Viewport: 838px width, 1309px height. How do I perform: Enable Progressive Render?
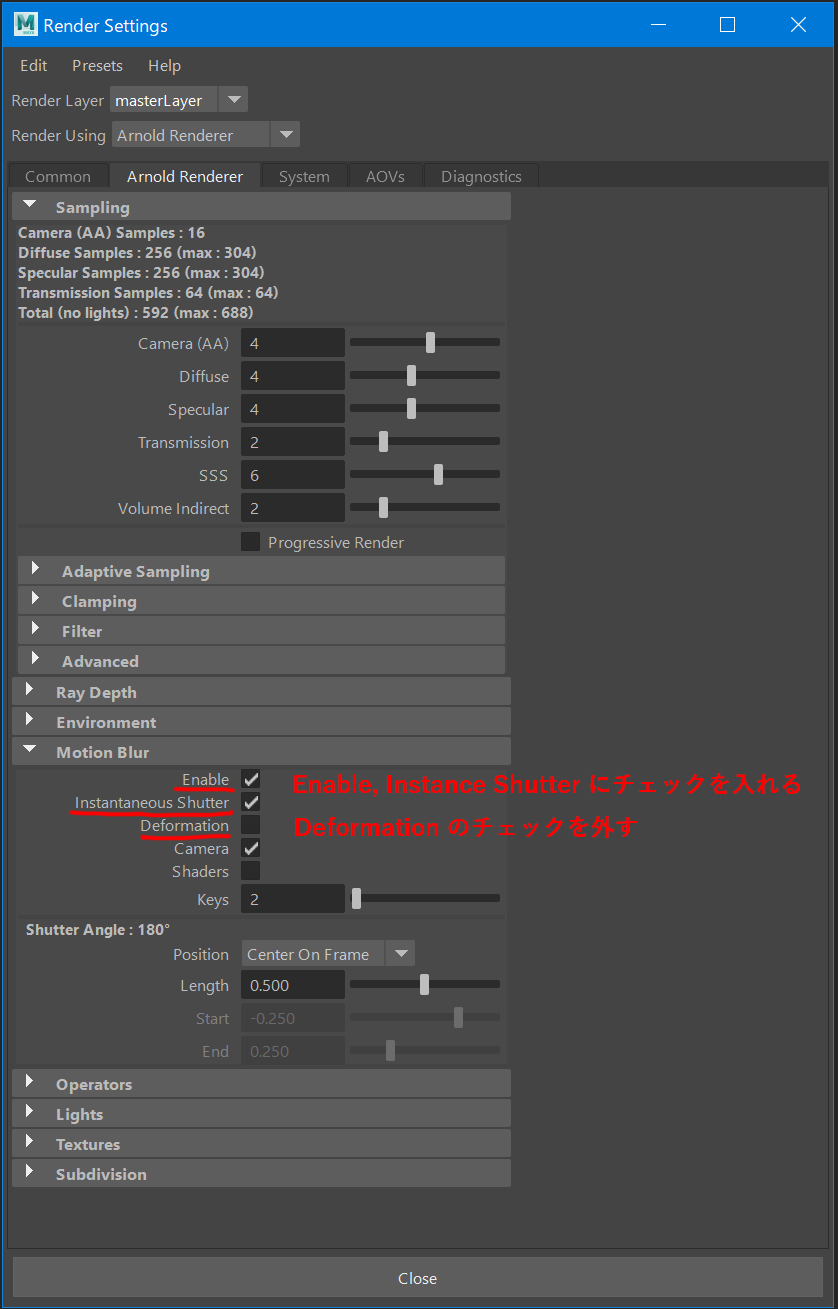(249, 541)
